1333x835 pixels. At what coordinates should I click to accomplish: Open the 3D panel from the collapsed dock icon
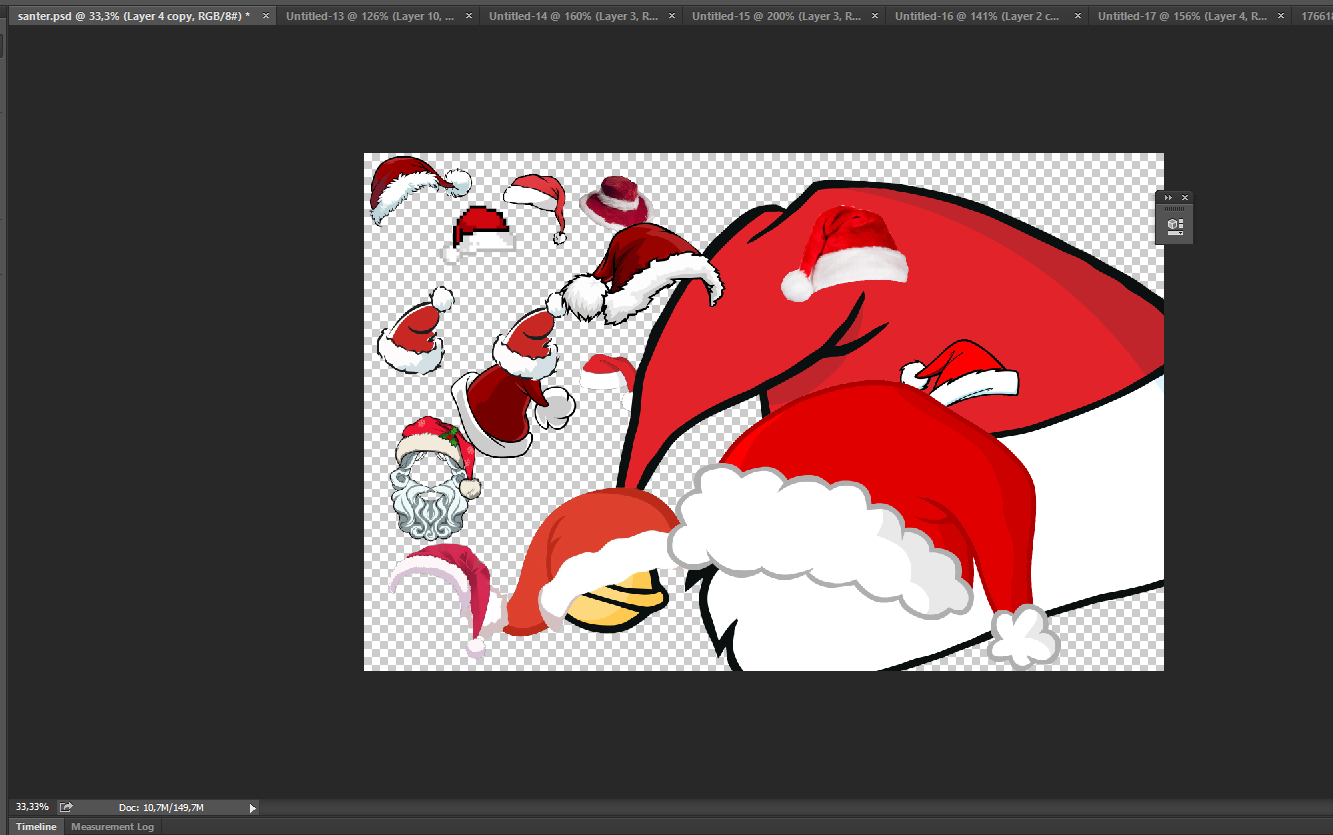pos(1175,225)
